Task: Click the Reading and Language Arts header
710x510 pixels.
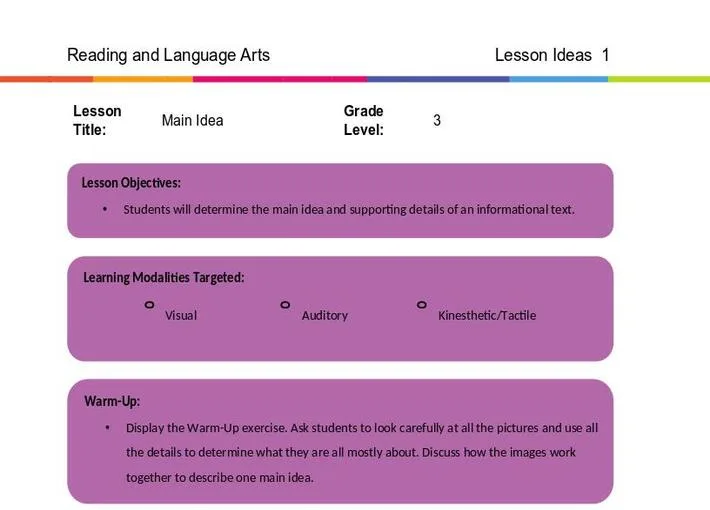Action: (x=168, y=55)
